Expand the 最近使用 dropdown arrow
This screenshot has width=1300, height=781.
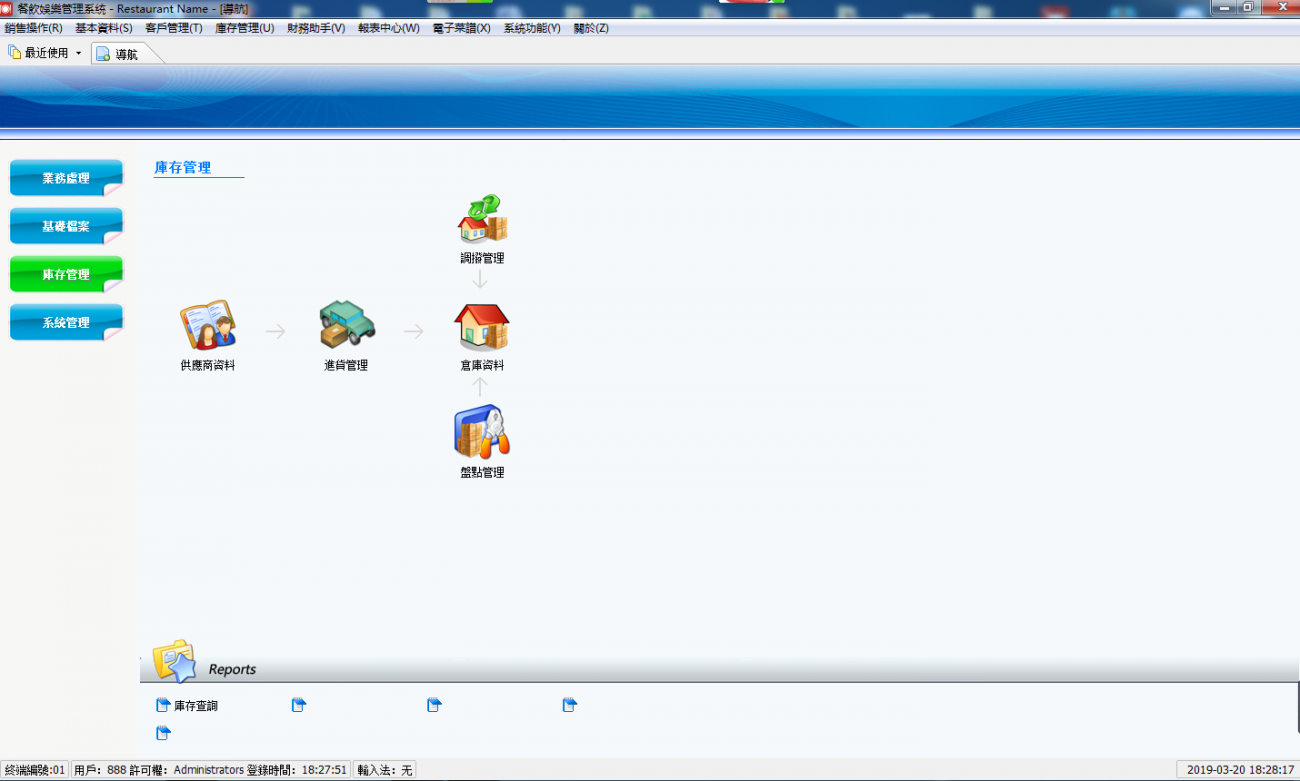(78, 53)
